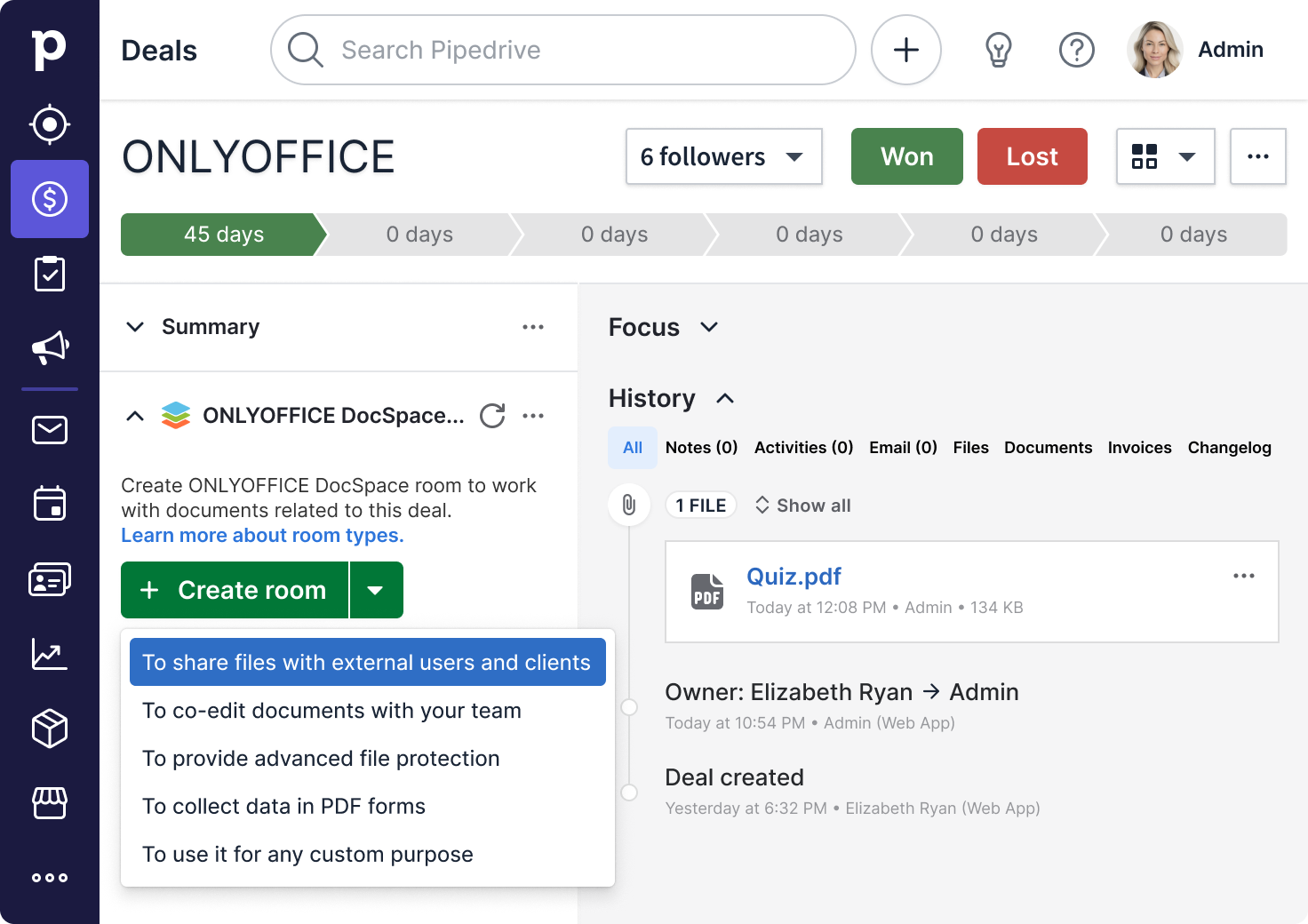
Task: Click the 'Deal created' history entry
Action: [x=735, y=777]
